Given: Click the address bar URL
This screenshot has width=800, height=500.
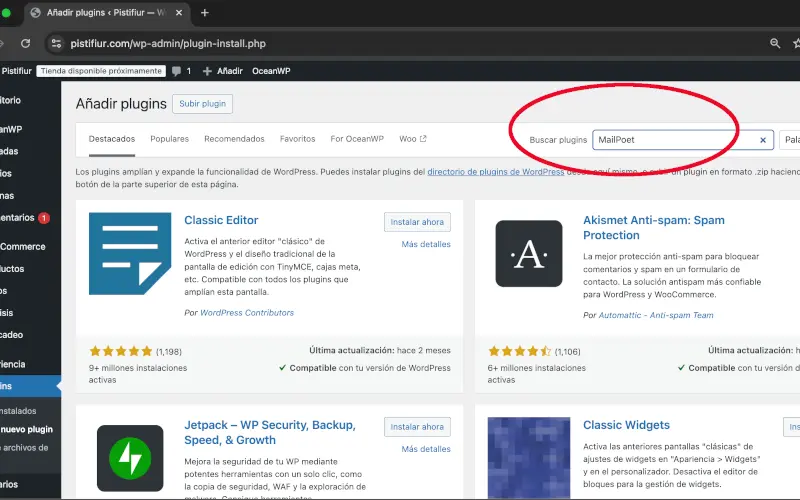Looking at the screenshot, I should click(168, 43).
